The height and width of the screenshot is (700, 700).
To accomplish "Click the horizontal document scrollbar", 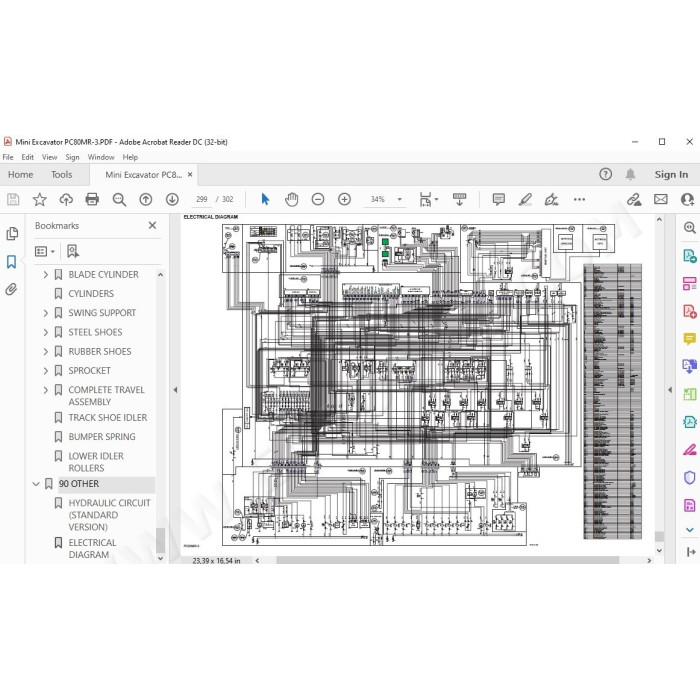I will pos(447,560).
